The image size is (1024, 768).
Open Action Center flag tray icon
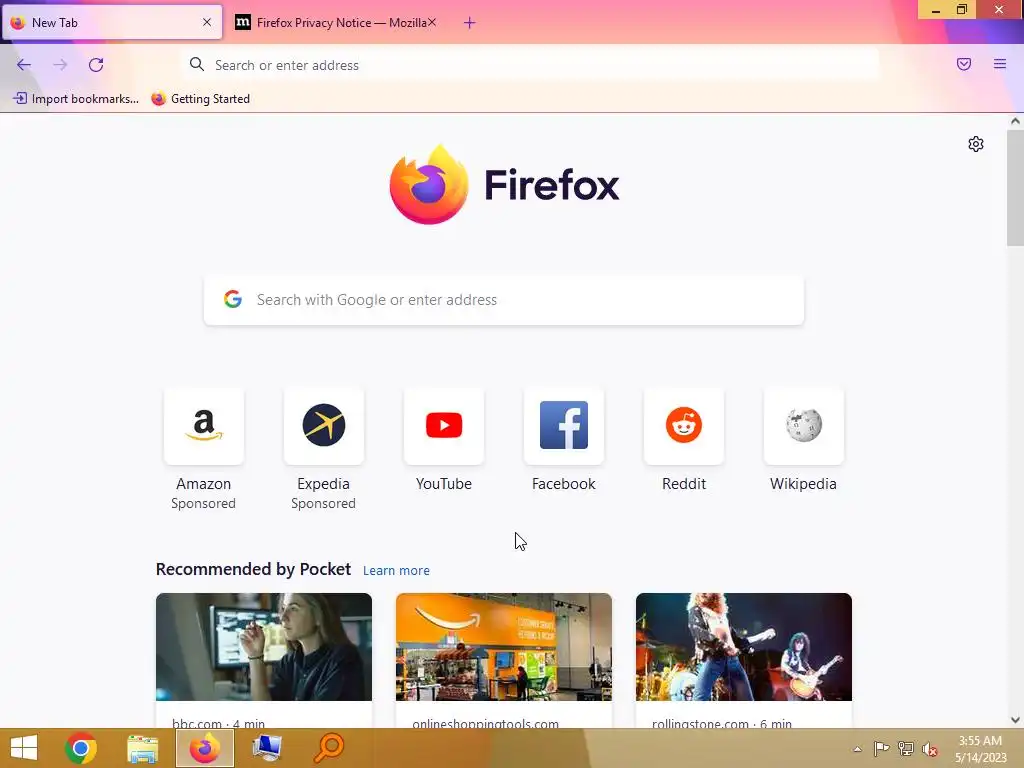pyautogui.click(x=881, y=748)
